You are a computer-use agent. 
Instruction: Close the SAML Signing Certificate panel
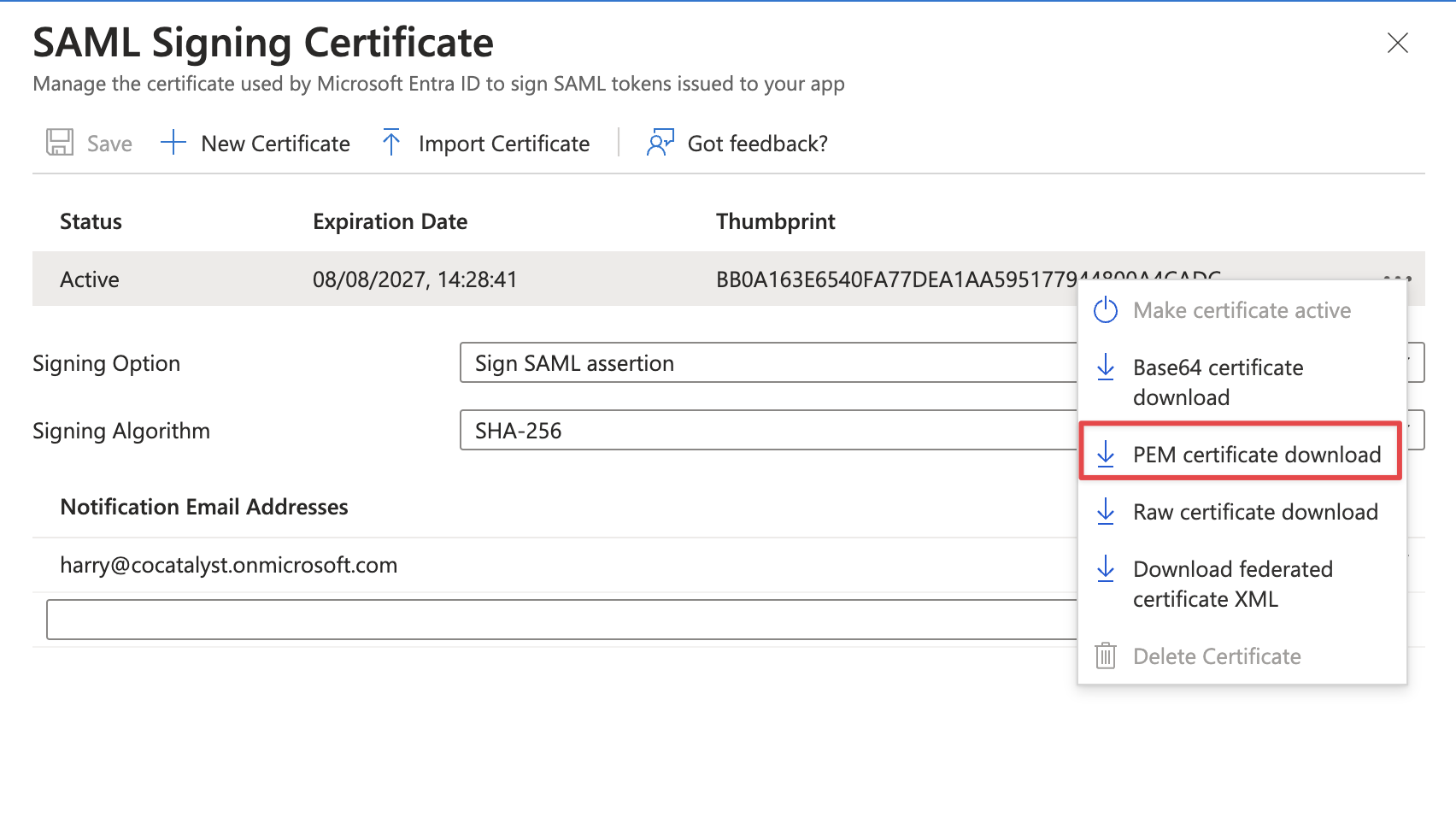point(1397,43)
